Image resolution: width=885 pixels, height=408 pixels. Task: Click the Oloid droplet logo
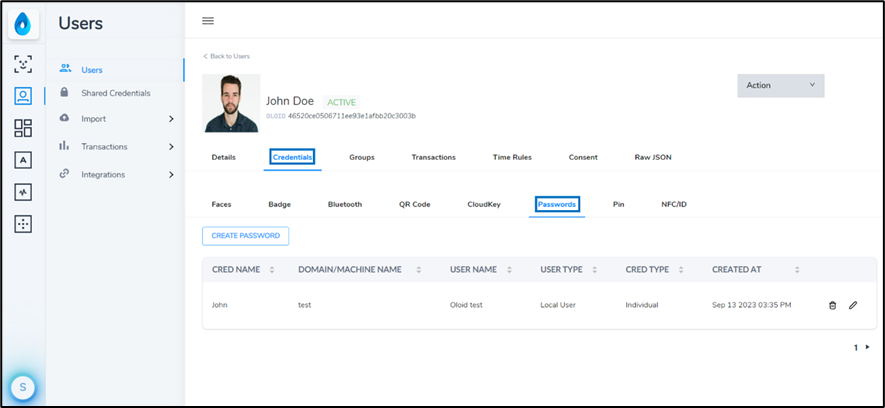click(23, 24)
